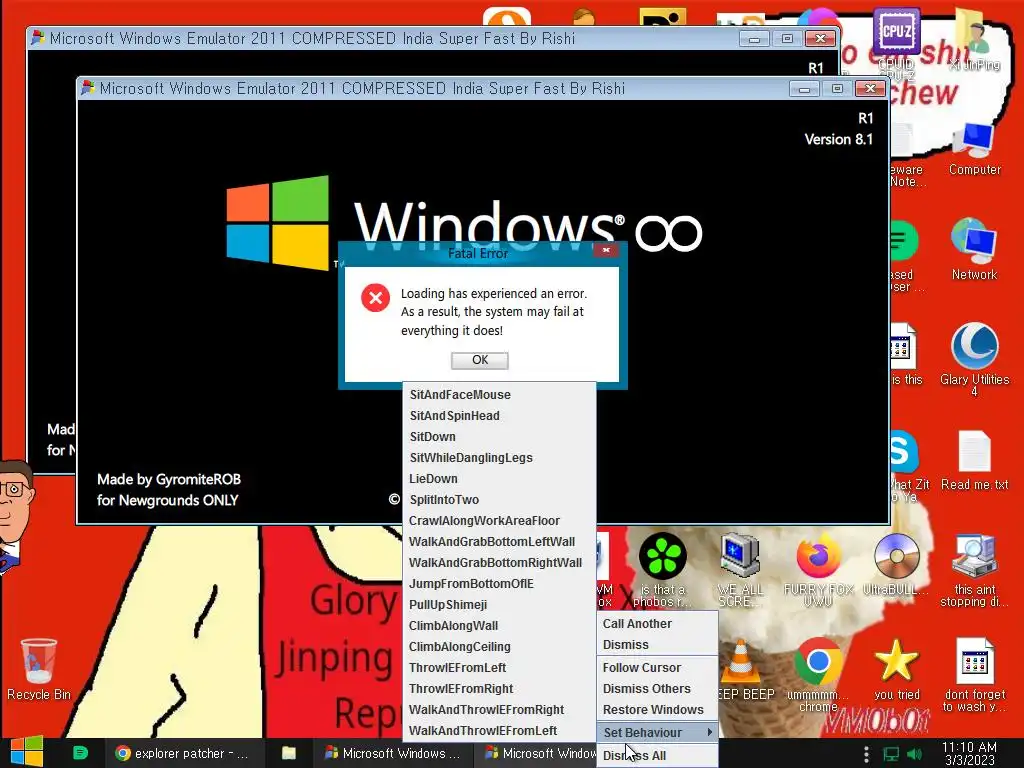Click Follow Cursor in the context menu
The height and width of the screenshot is (768, 1024).
pos(657,667)
